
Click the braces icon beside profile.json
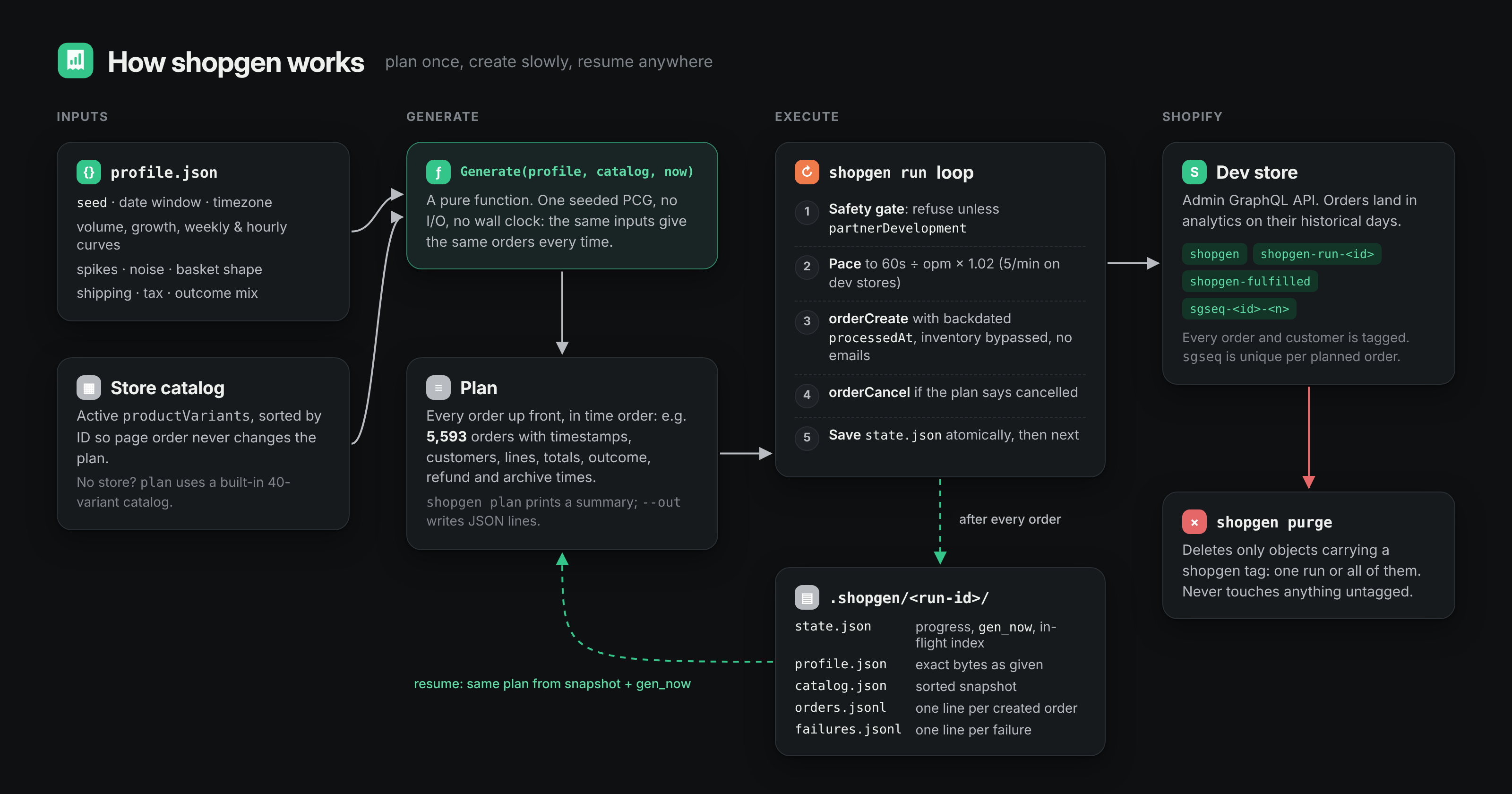[89, 172]
